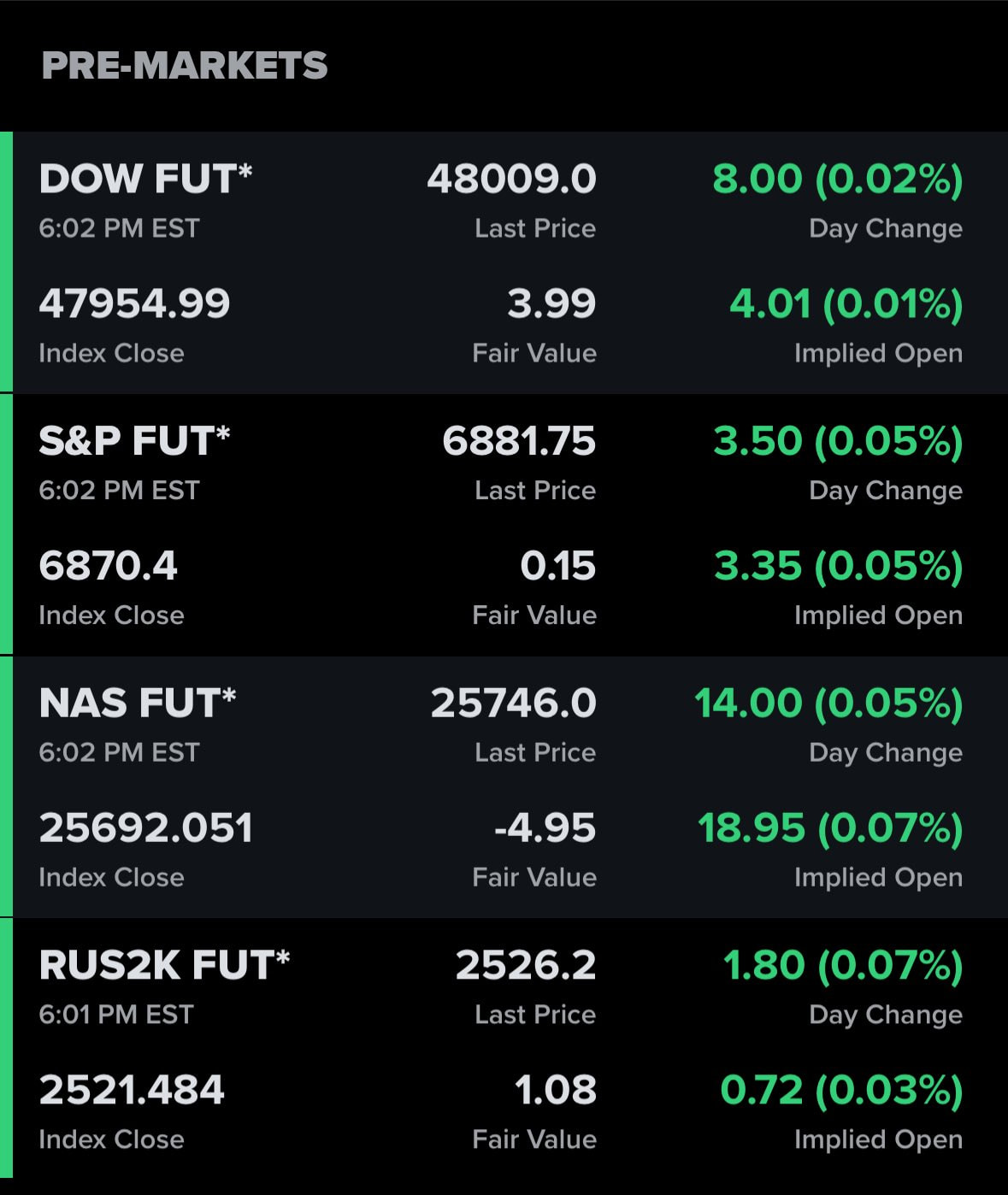Open the S&P FUT* futures row
The height and width of the screenshot is (1195, 1008).
[134, 441]
